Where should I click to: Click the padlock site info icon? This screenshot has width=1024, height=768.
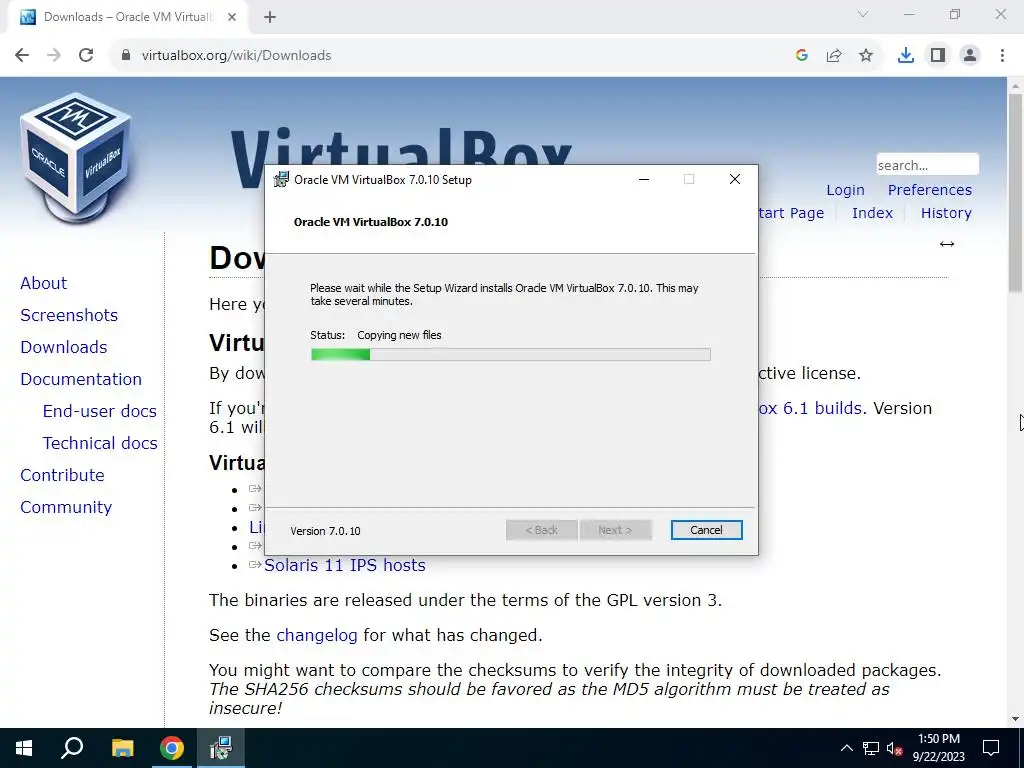pyautogui.click(x=126, y=56)
